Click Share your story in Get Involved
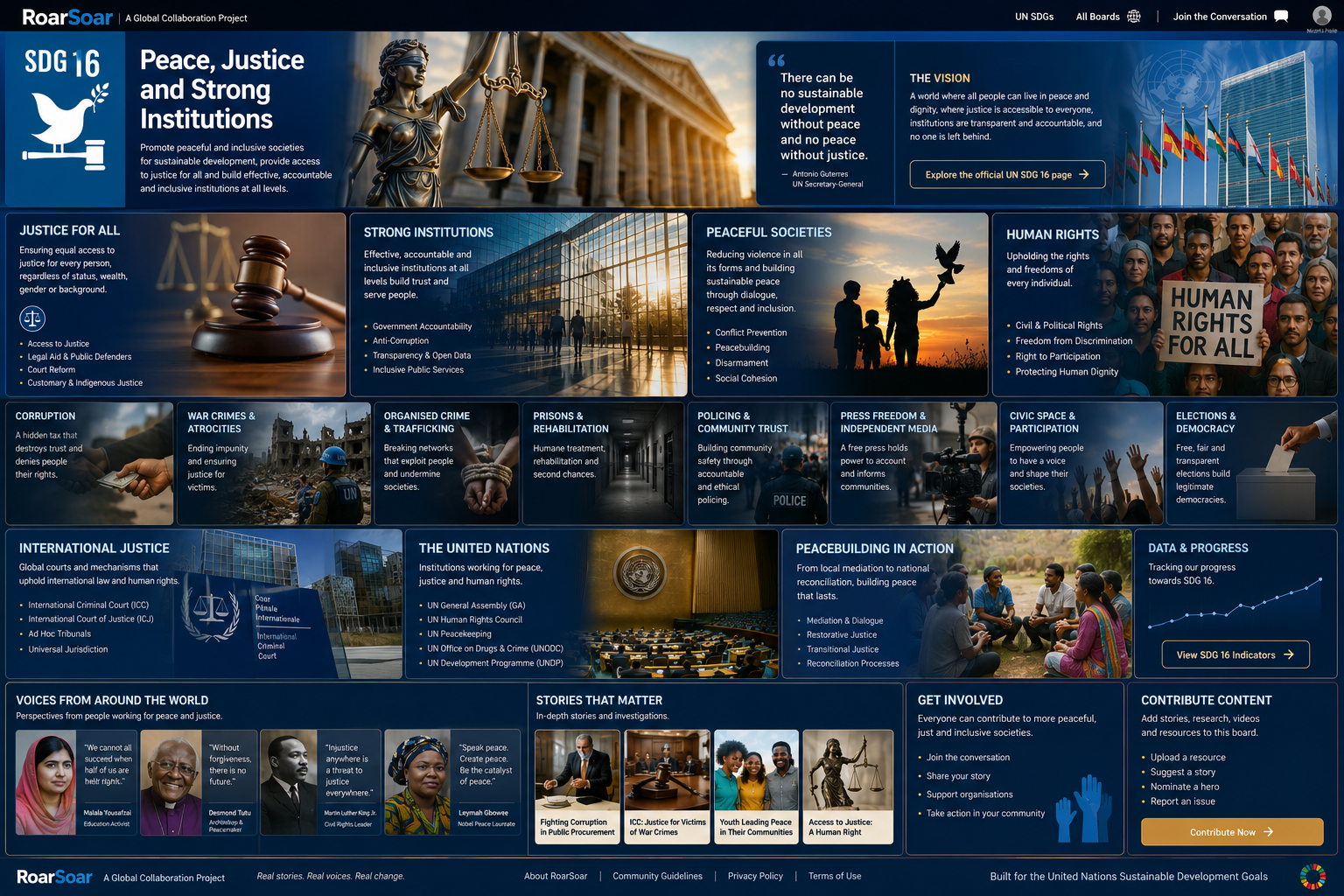The width and height of the screenshot is (1344, 896). point(959,776)
